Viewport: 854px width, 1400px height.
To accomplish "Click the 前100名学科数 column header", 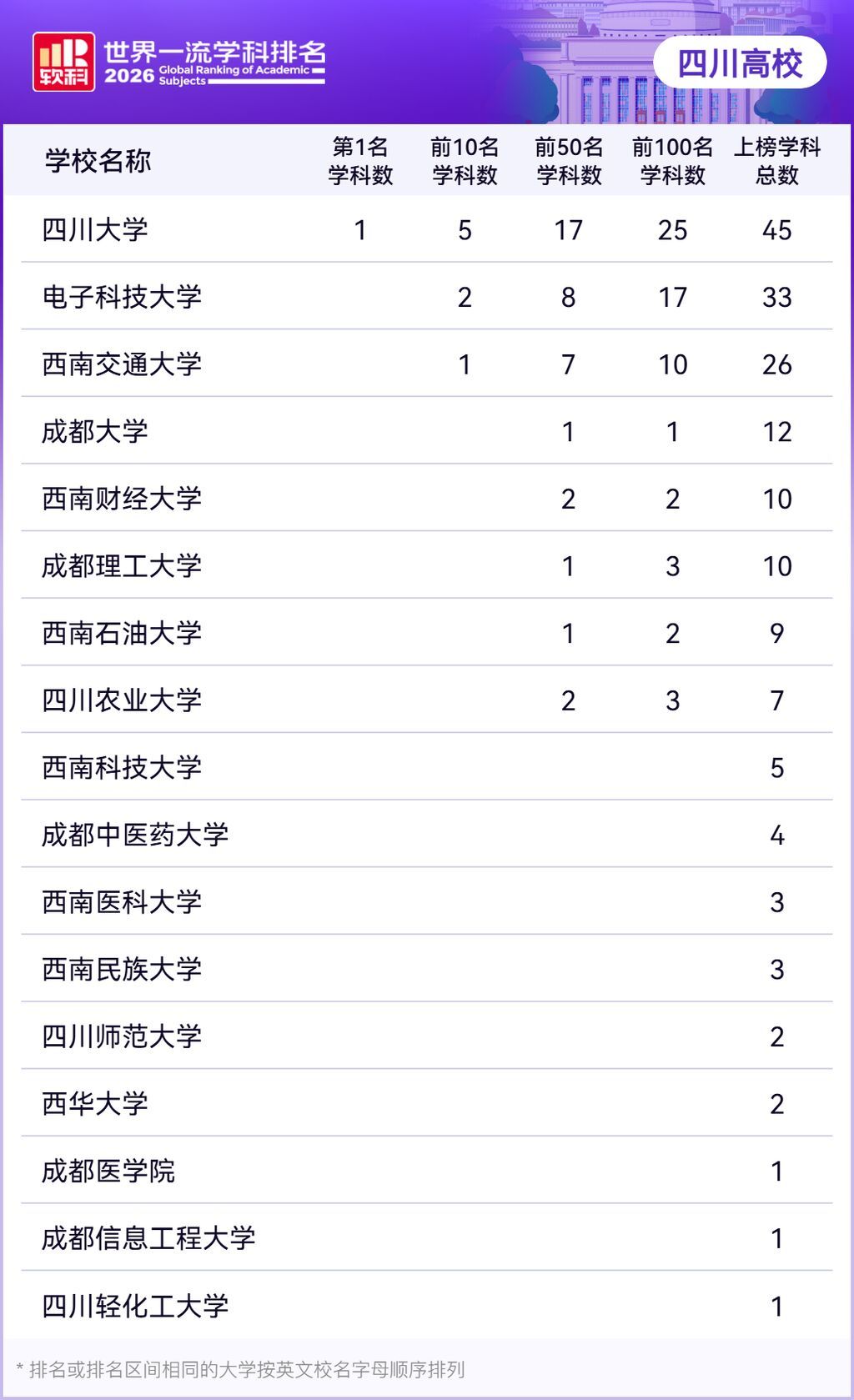I will (x=673, y=161).
